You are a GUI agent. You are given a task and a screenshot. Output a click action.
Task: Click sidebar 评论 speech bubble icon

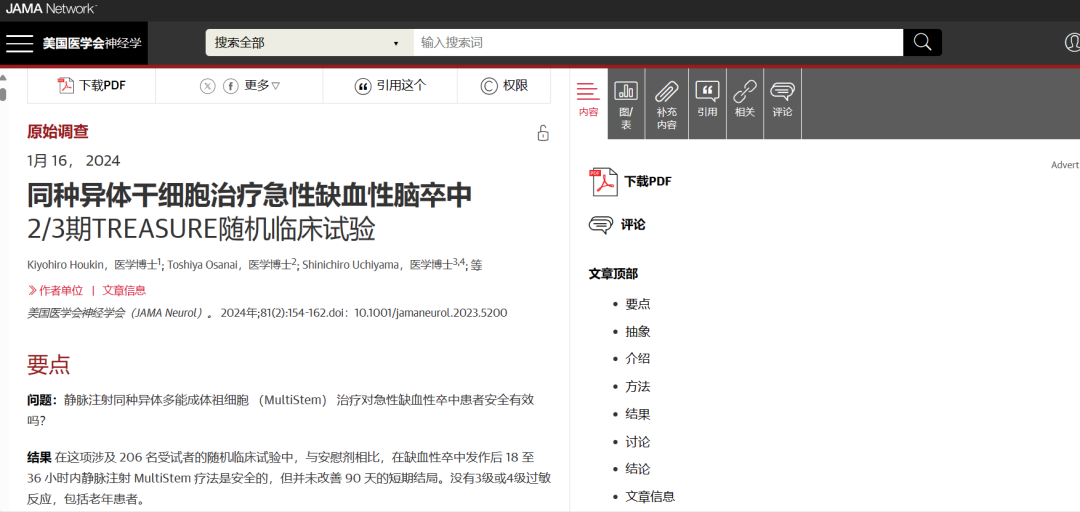pyautogui.click(x=601, y=225)
